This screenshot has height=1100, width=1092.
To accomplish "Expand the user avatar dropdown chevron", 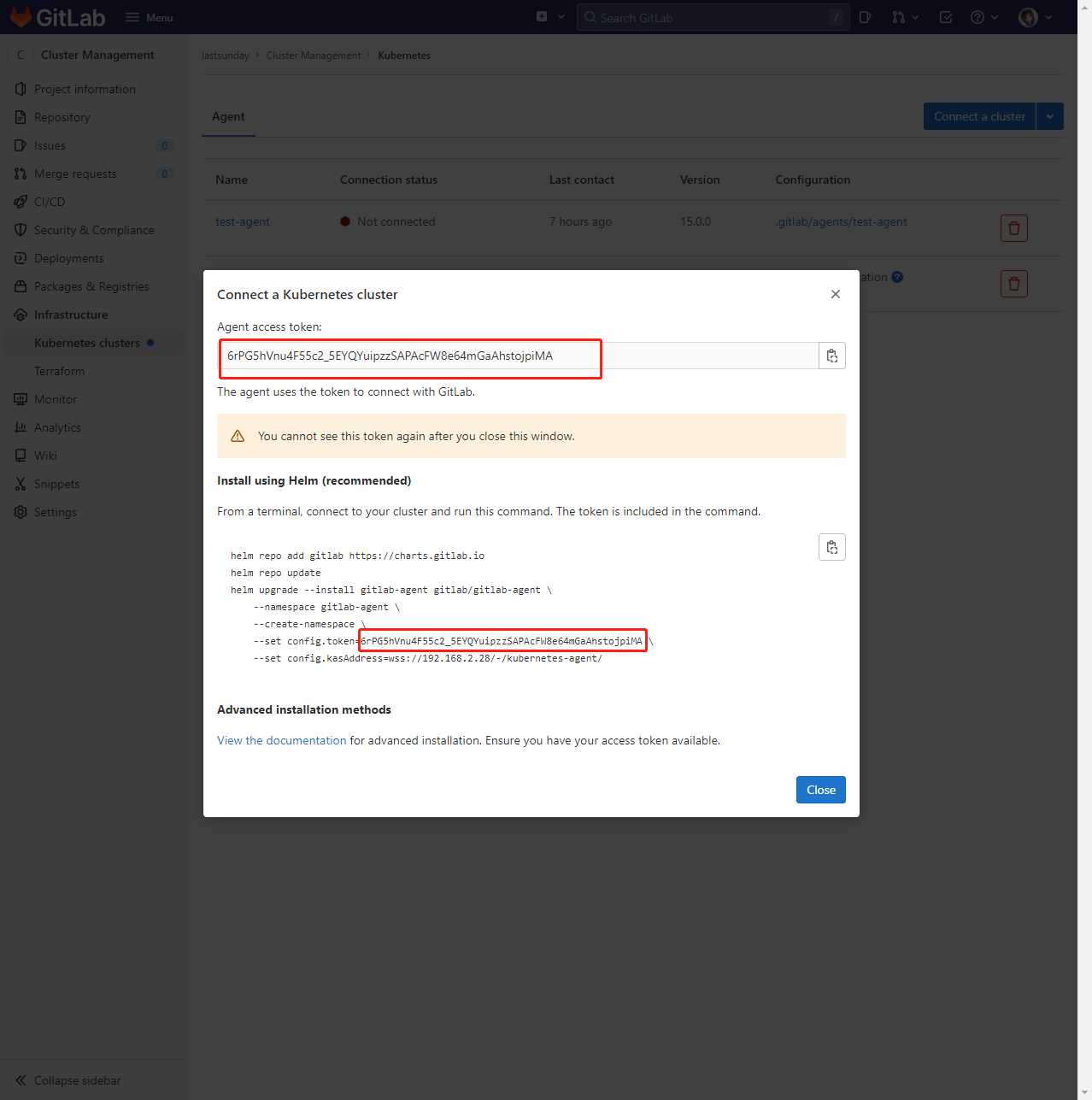I will tap(1048, 17).
